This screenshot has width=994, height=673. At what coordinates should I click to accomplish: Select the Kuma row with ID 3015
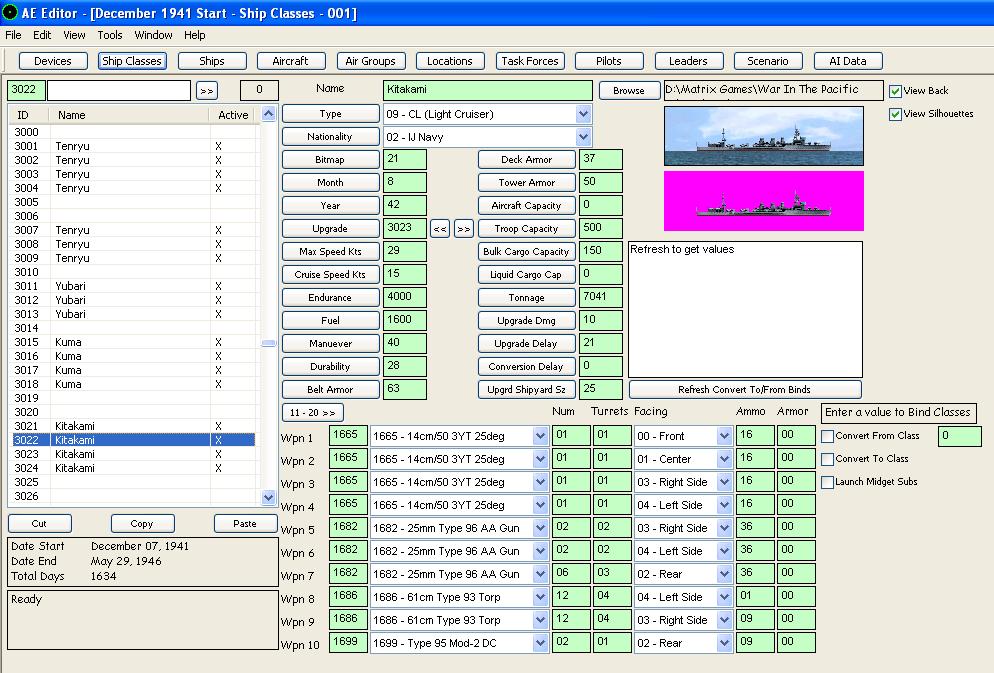[x=134, y=342]
